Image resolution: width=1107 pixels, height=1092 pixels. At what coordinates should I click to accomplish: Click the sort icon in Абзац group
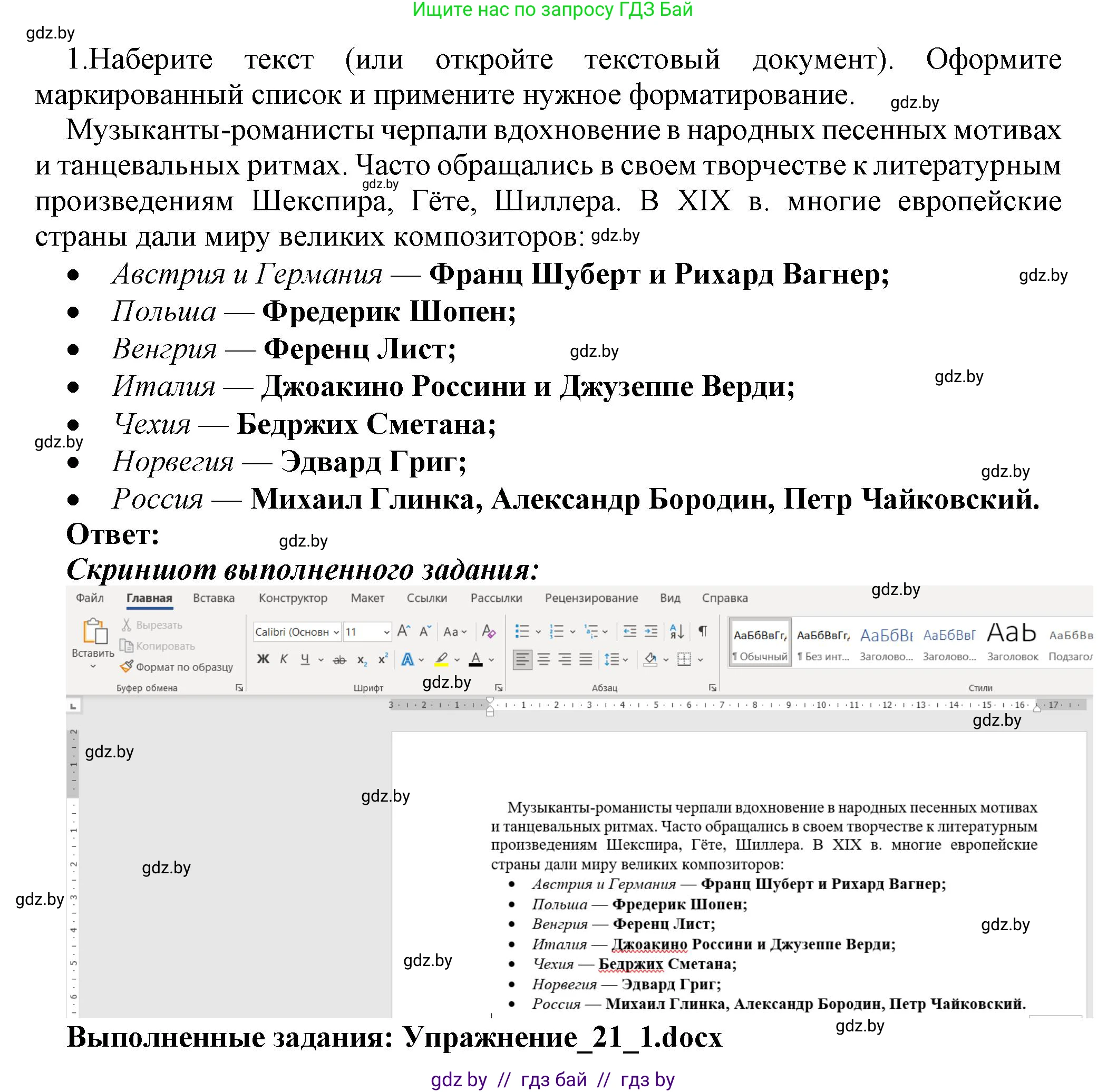click(x=677, y=631)
